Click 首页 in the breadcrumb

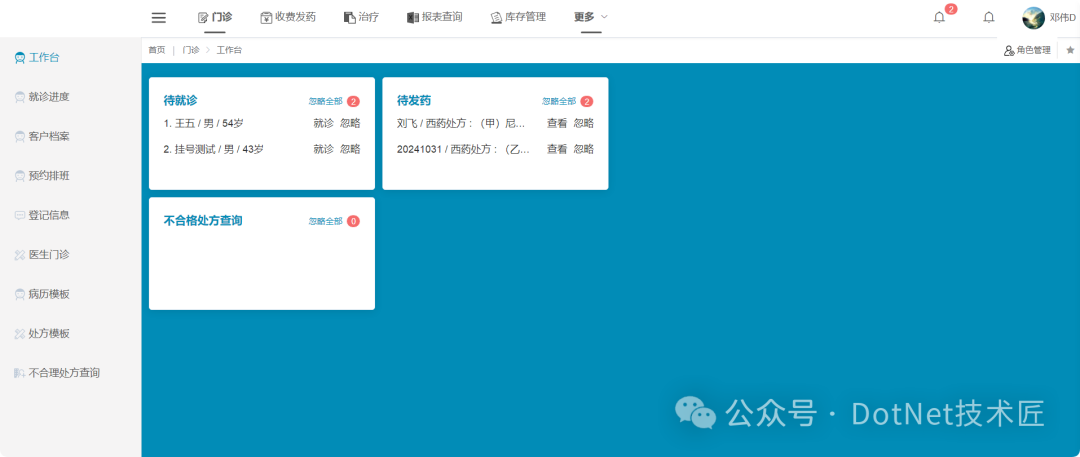tap(156, 50)
